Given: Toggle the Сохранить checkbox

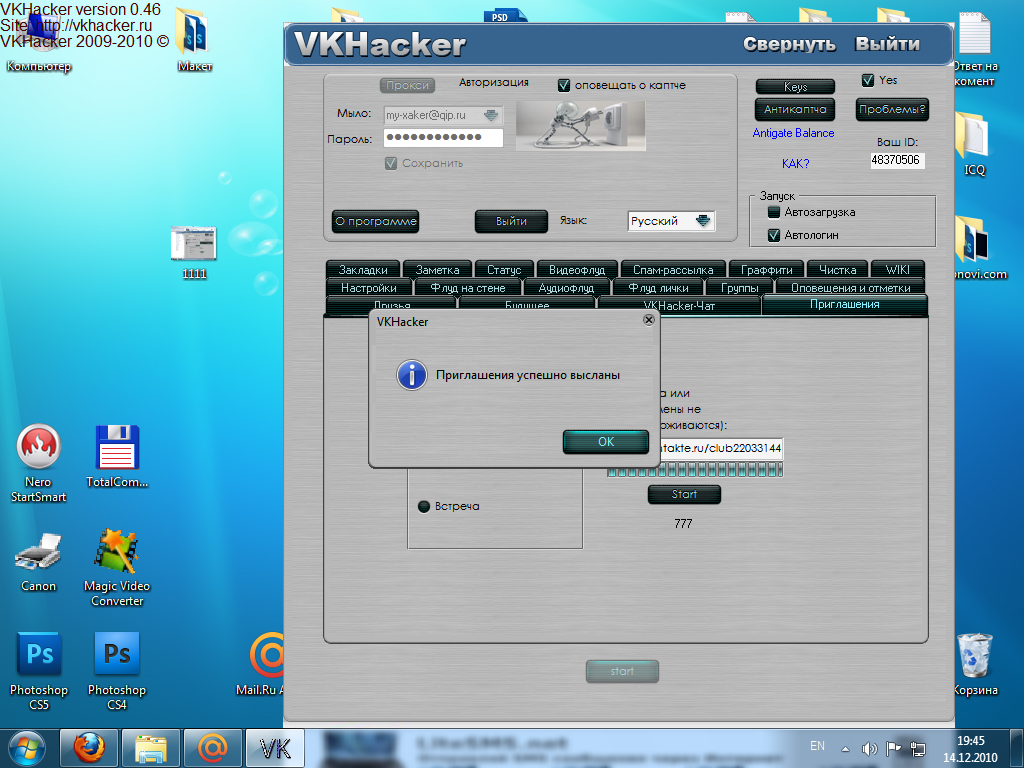Looking at the screenshot, I should pyautogui.click(x=391, y=163).
